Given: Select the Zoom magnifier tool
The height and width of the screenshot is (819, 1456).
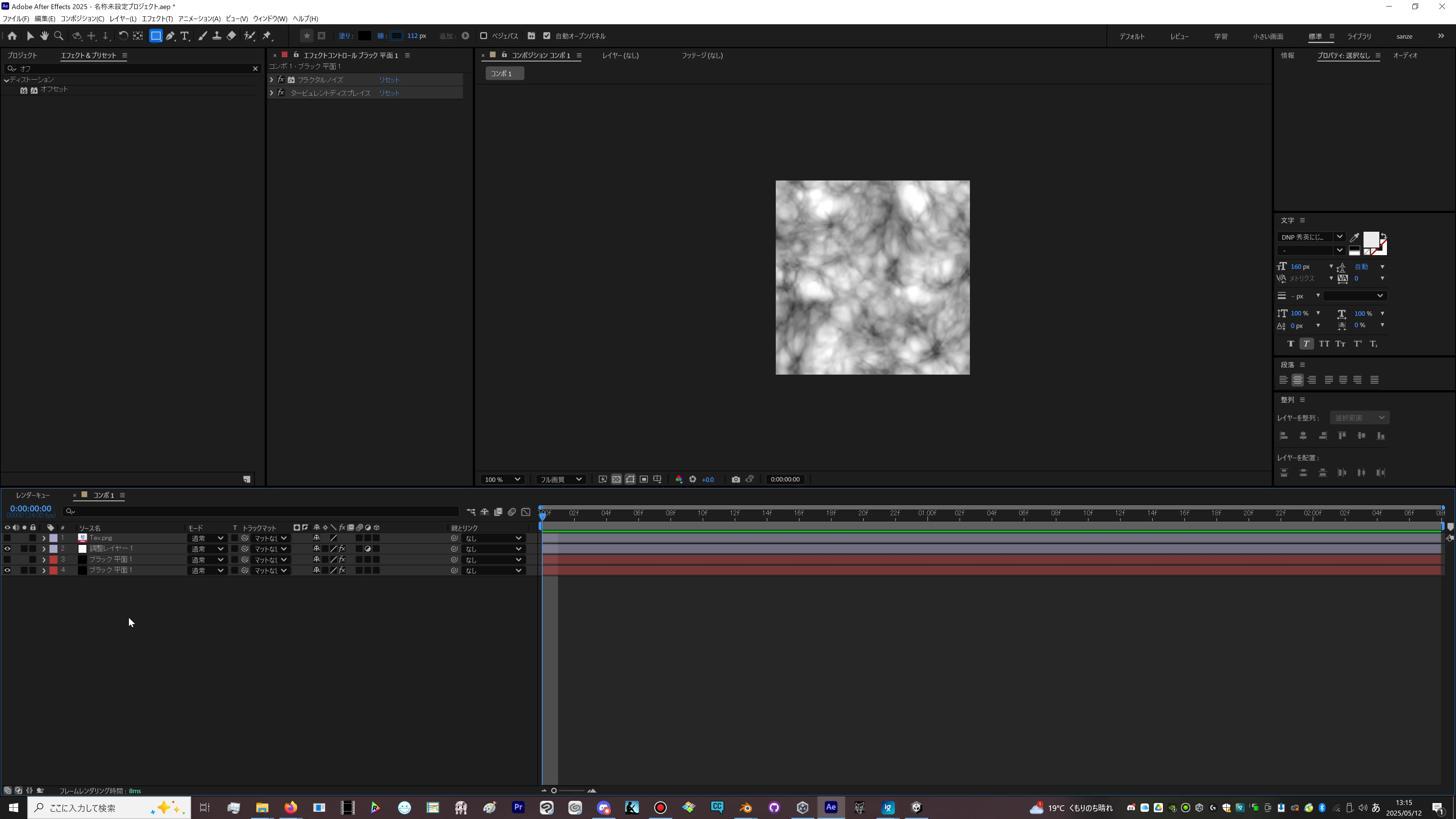Looking at the screenshot, I should [x=58, y=36].
